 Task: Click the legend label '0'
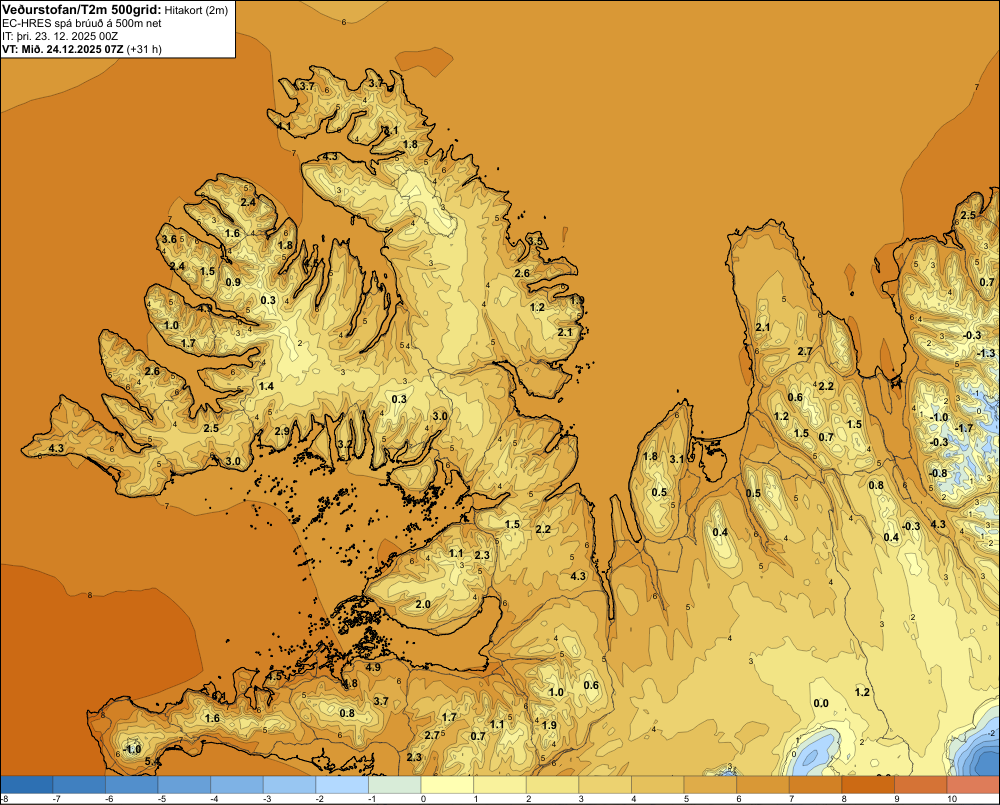coord(423,799)
